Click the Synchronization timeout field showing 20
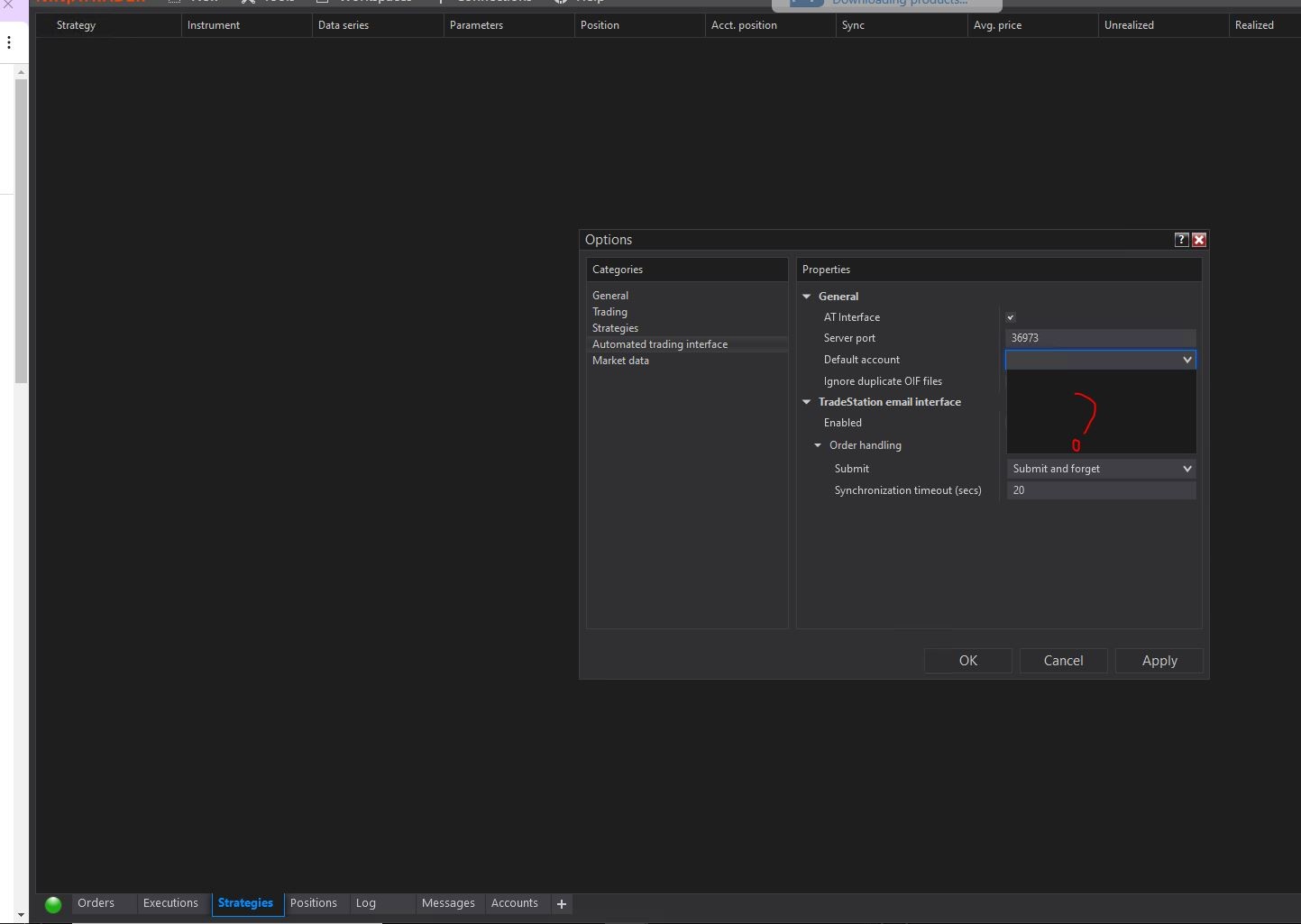1301x924 pixels. coord(1101,490)
